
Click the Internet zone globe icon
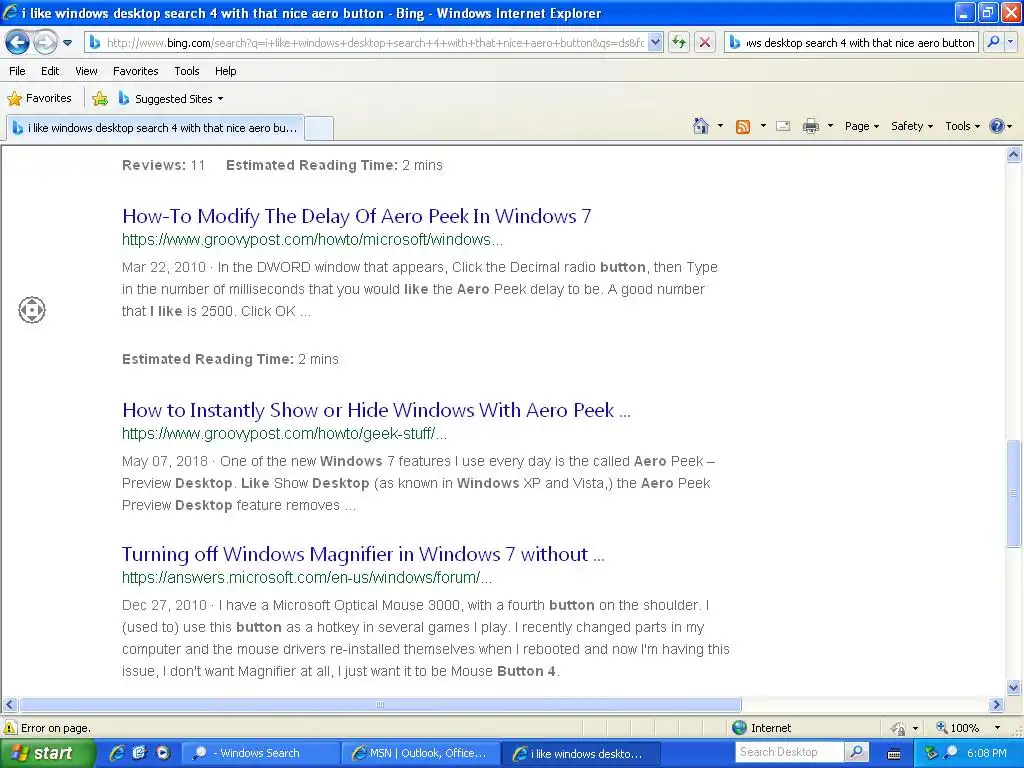[x=739, y=728]
